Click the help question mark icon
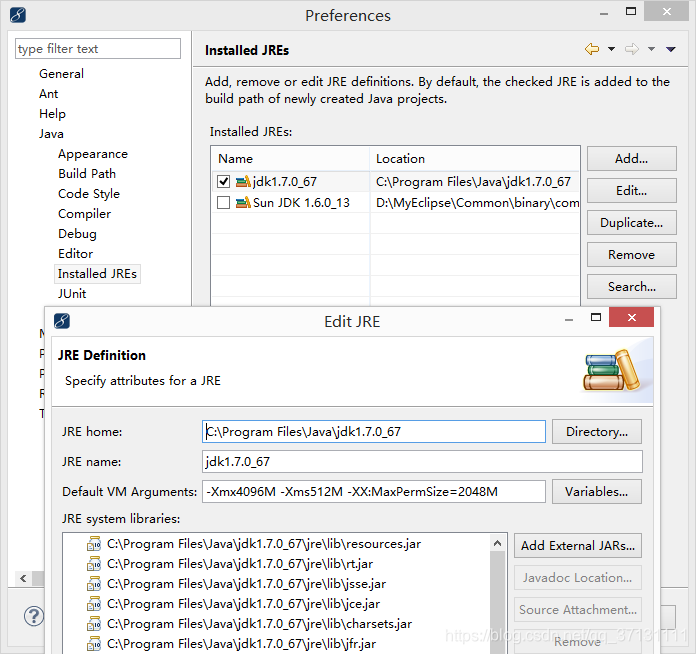The height and width of the screenshot is (654, 696). click(x=34, y=616)
